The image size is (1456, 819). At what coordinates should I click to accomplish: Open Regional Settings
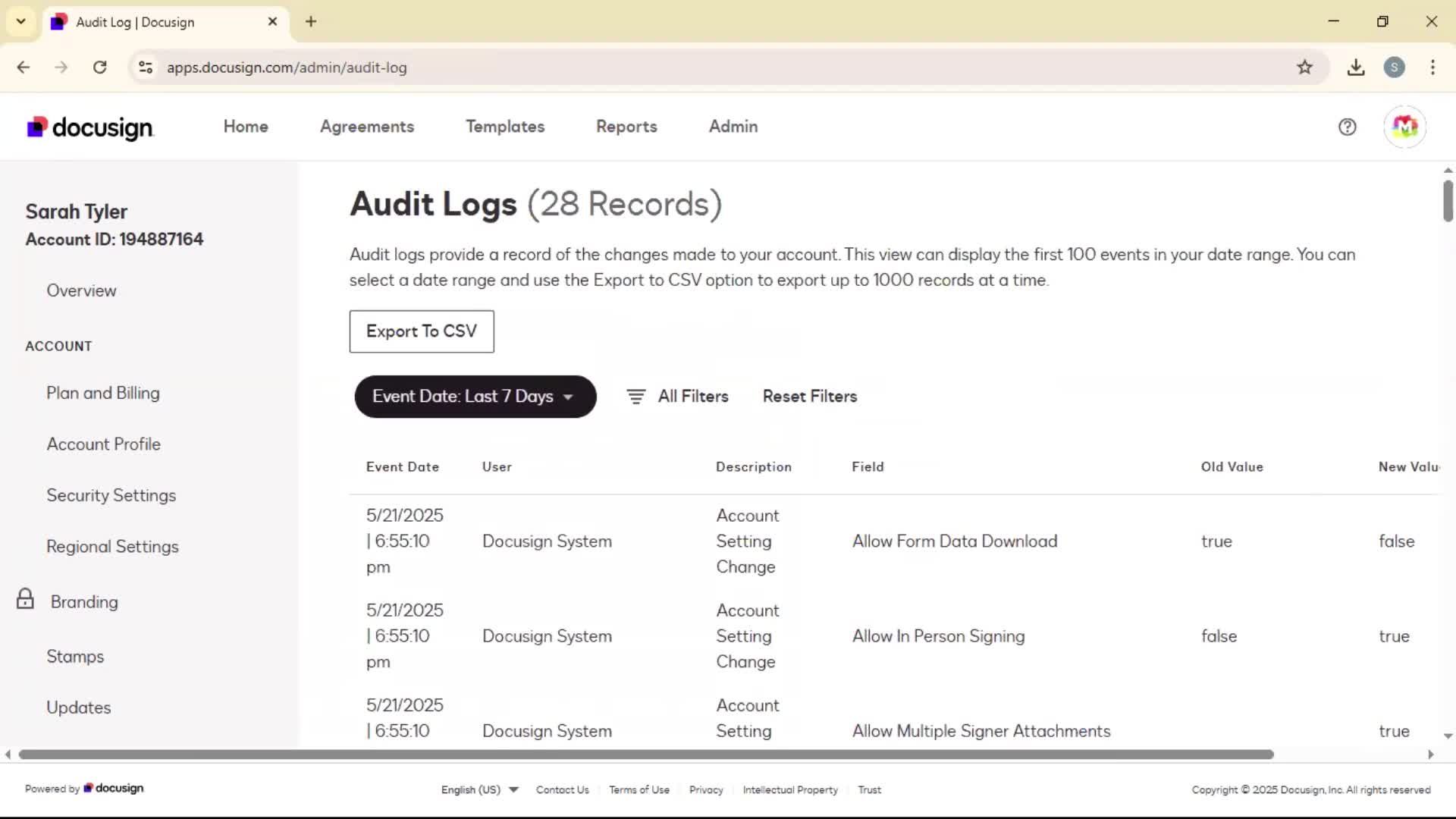pyautogui.click(x=112, y=546)
